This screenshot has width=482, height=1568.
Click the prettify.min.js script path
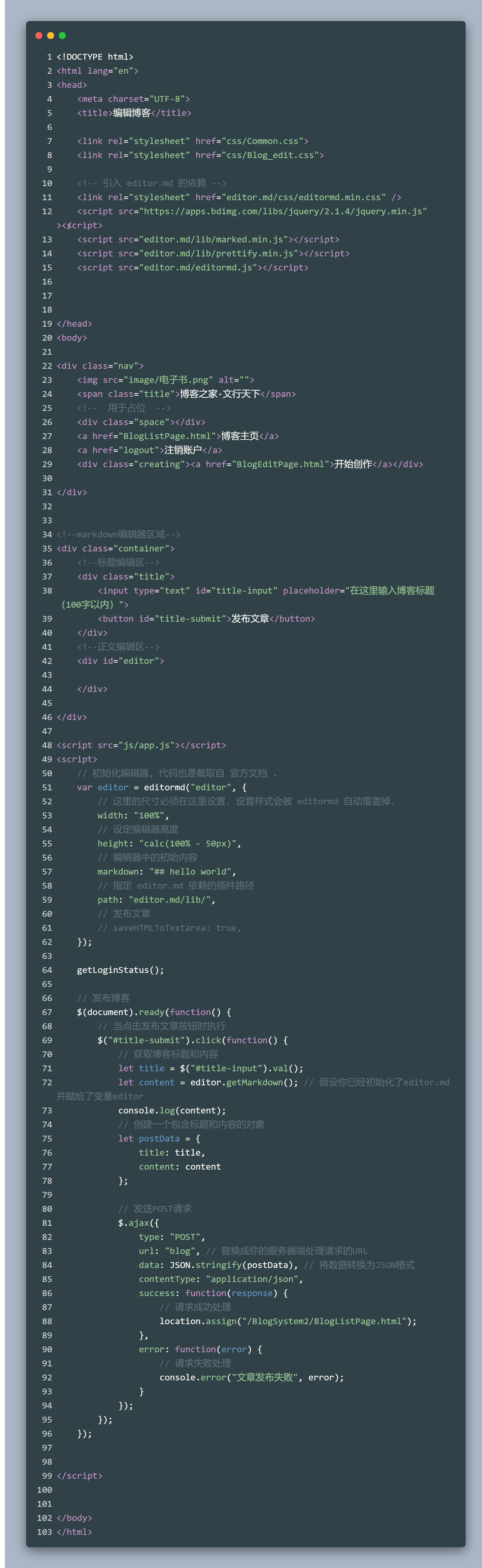(x=218, y=253)
